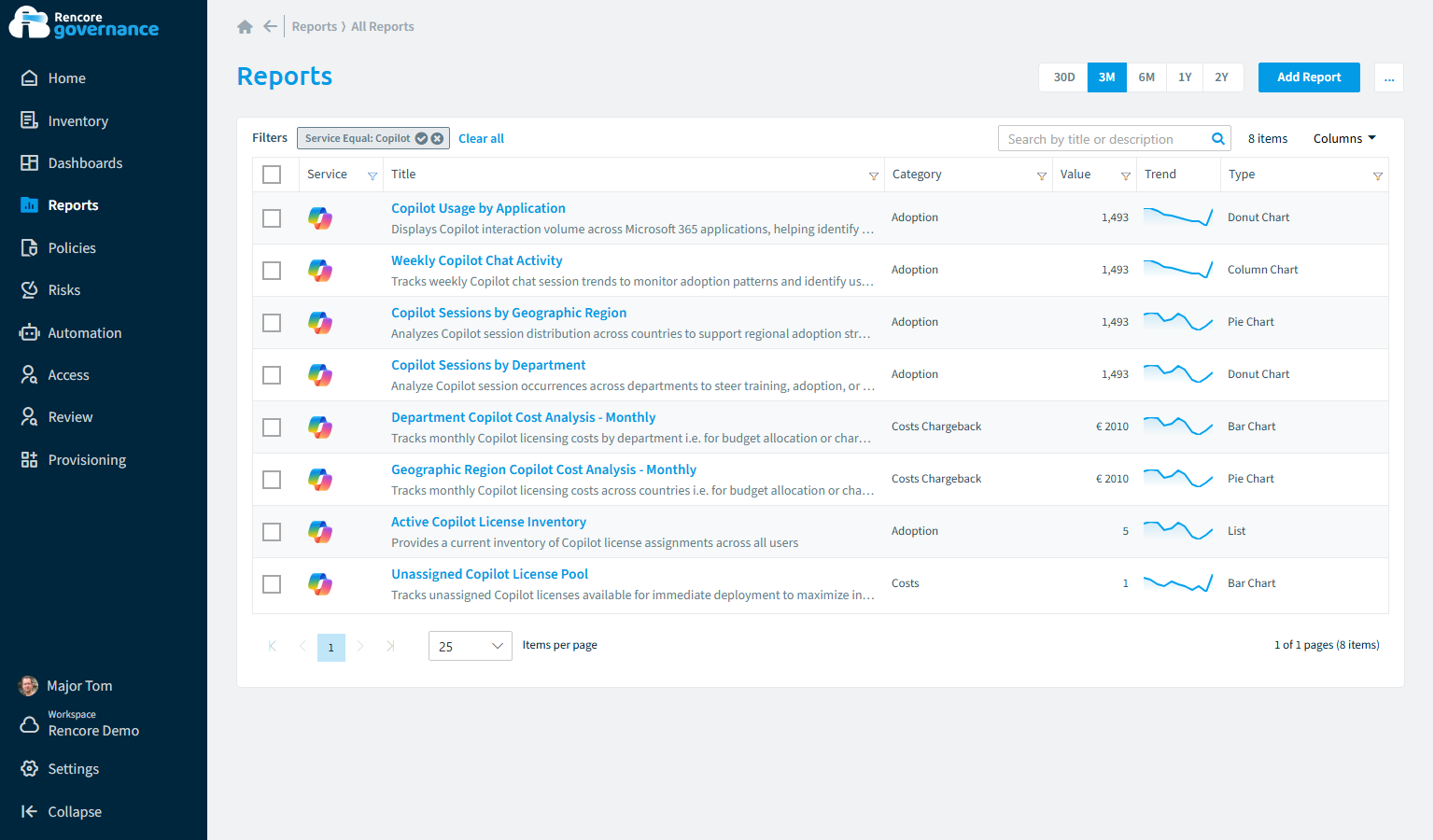Check Active Copilot License Inventory row
The height and width of the screenshot is (840, 1434).
(x=272, y=532)
